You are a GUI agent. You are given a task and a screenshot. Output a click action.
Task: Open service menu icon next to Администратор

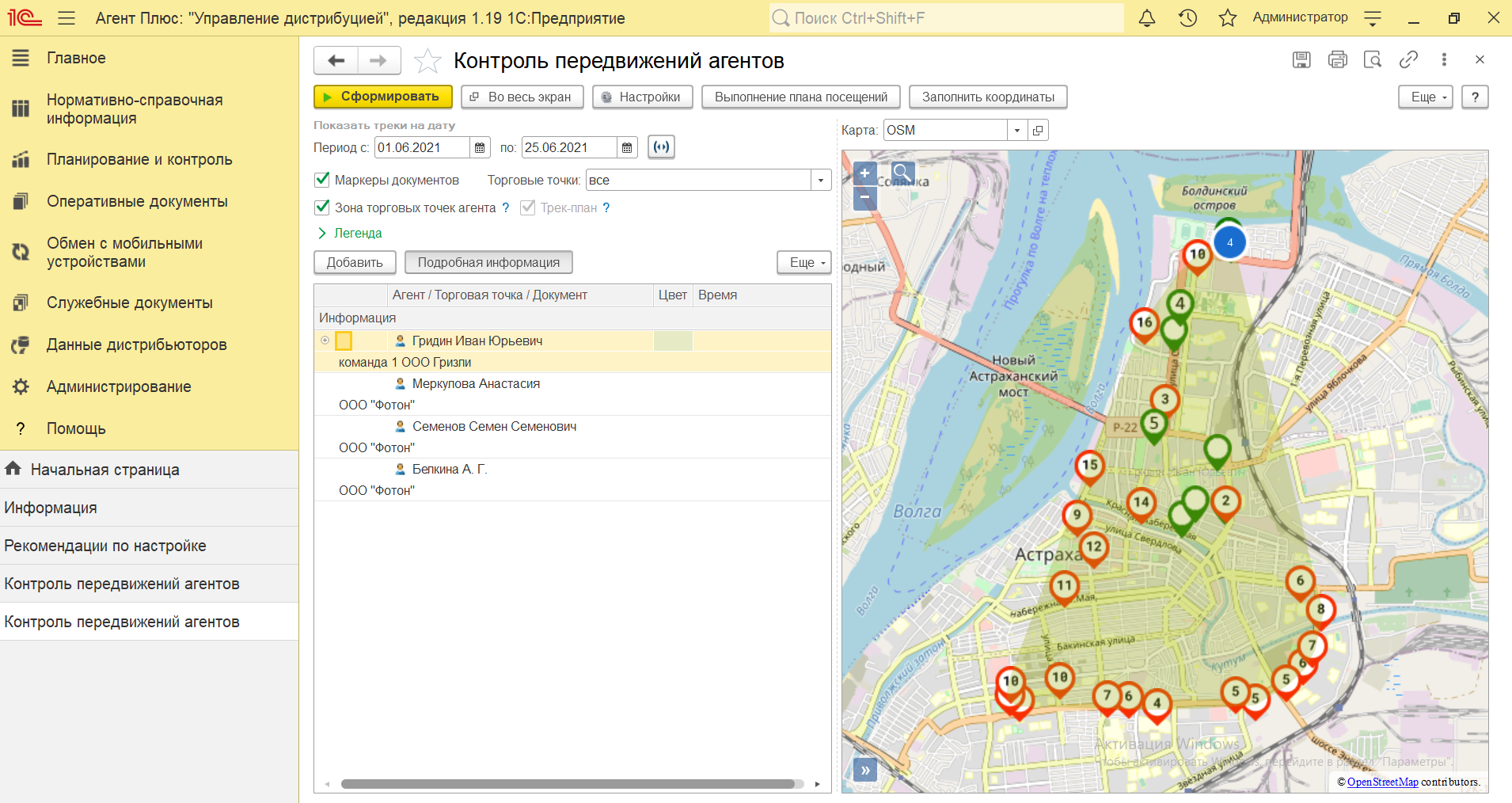1373,17
